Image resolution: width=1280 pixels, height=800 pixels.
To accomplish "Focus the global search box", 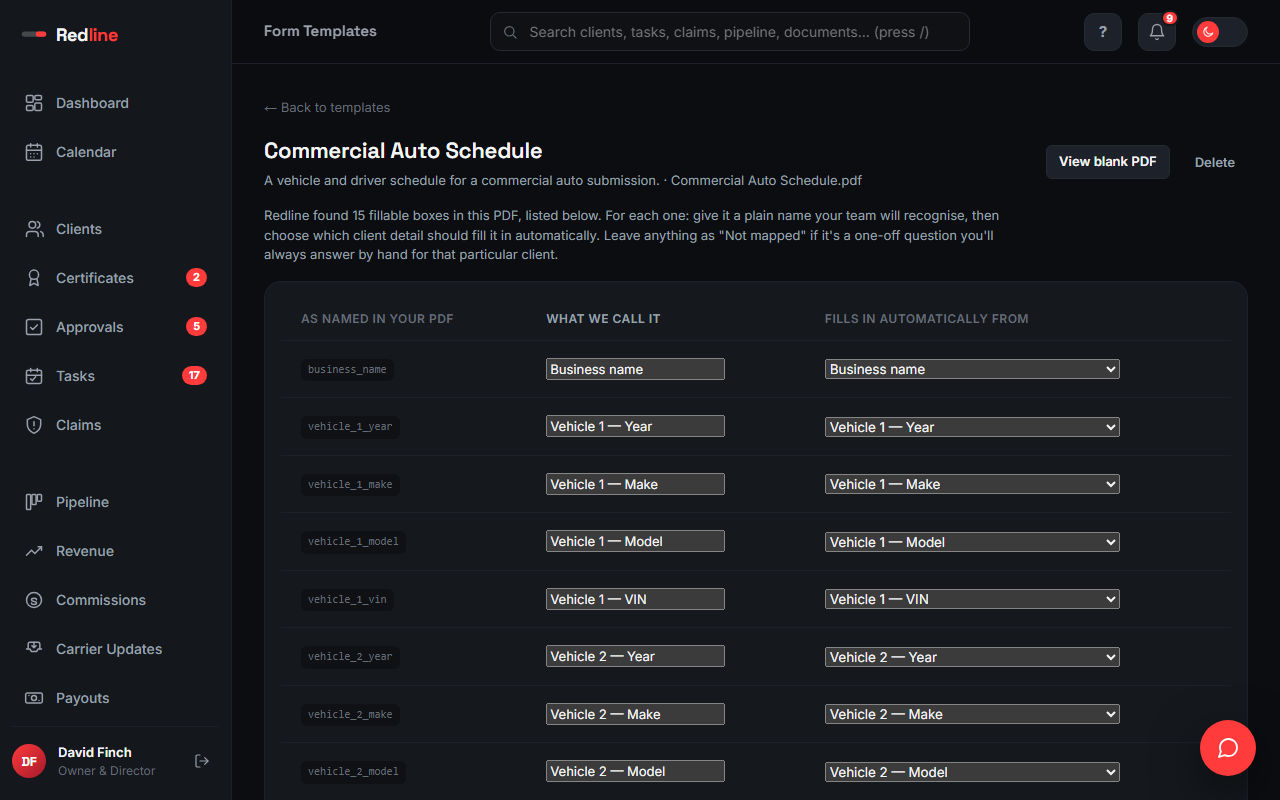I will pos(730,32).
